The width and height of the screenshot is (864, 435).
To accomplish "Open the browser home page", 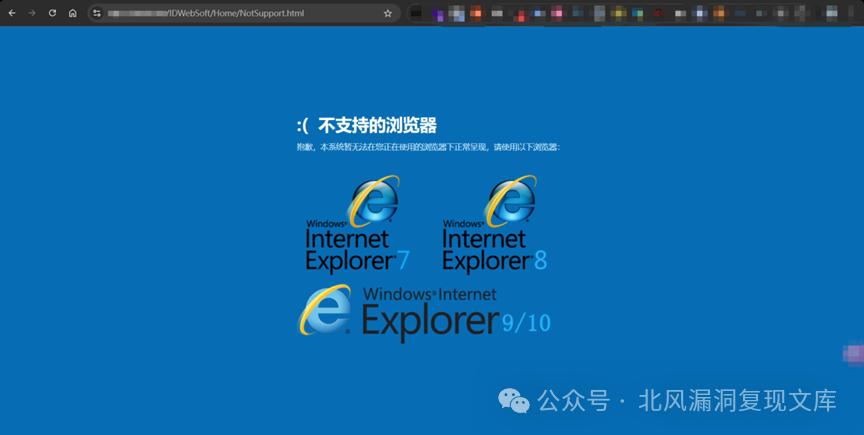I will coord(73,13).
